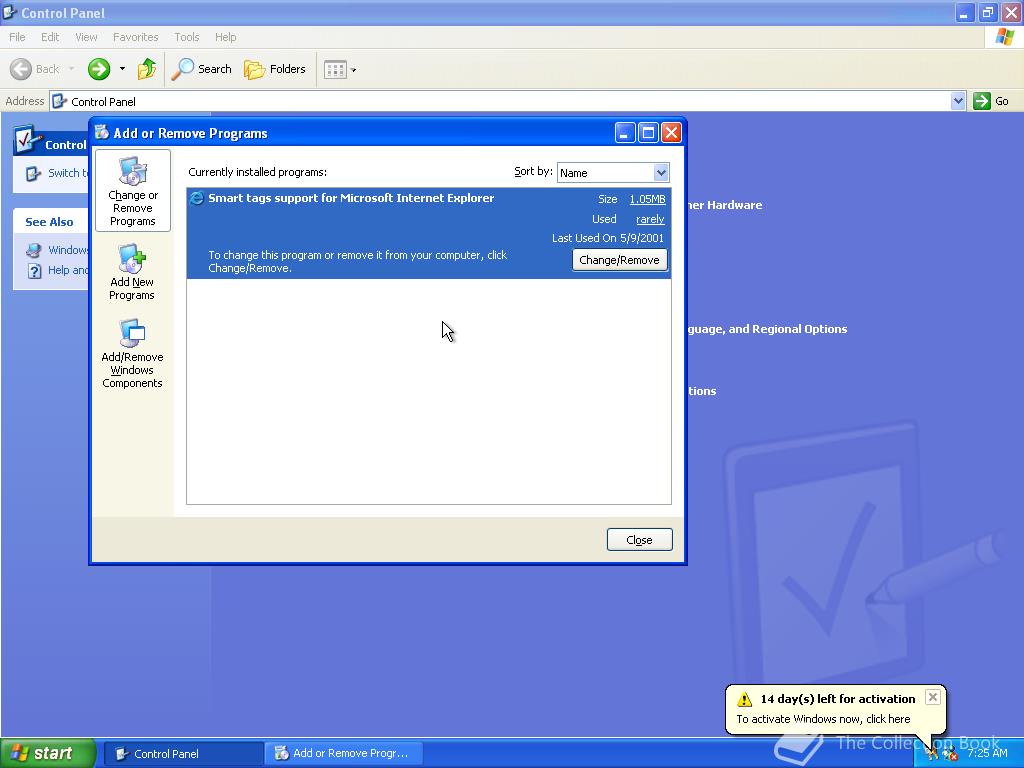Click the Search toolbar button

[201, 69]
